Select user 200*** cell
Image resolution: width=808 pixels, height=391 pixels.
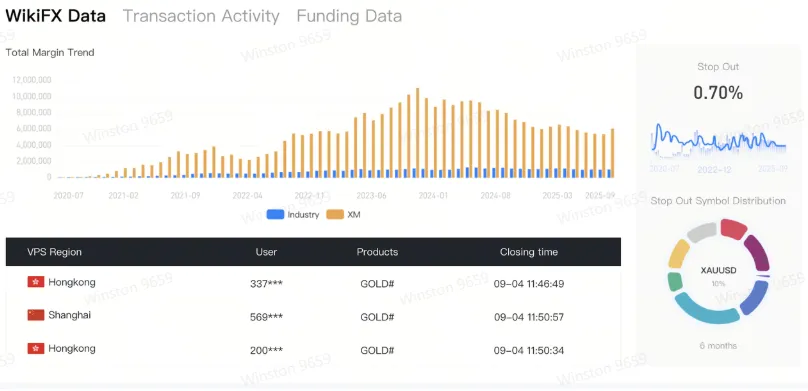266,350
